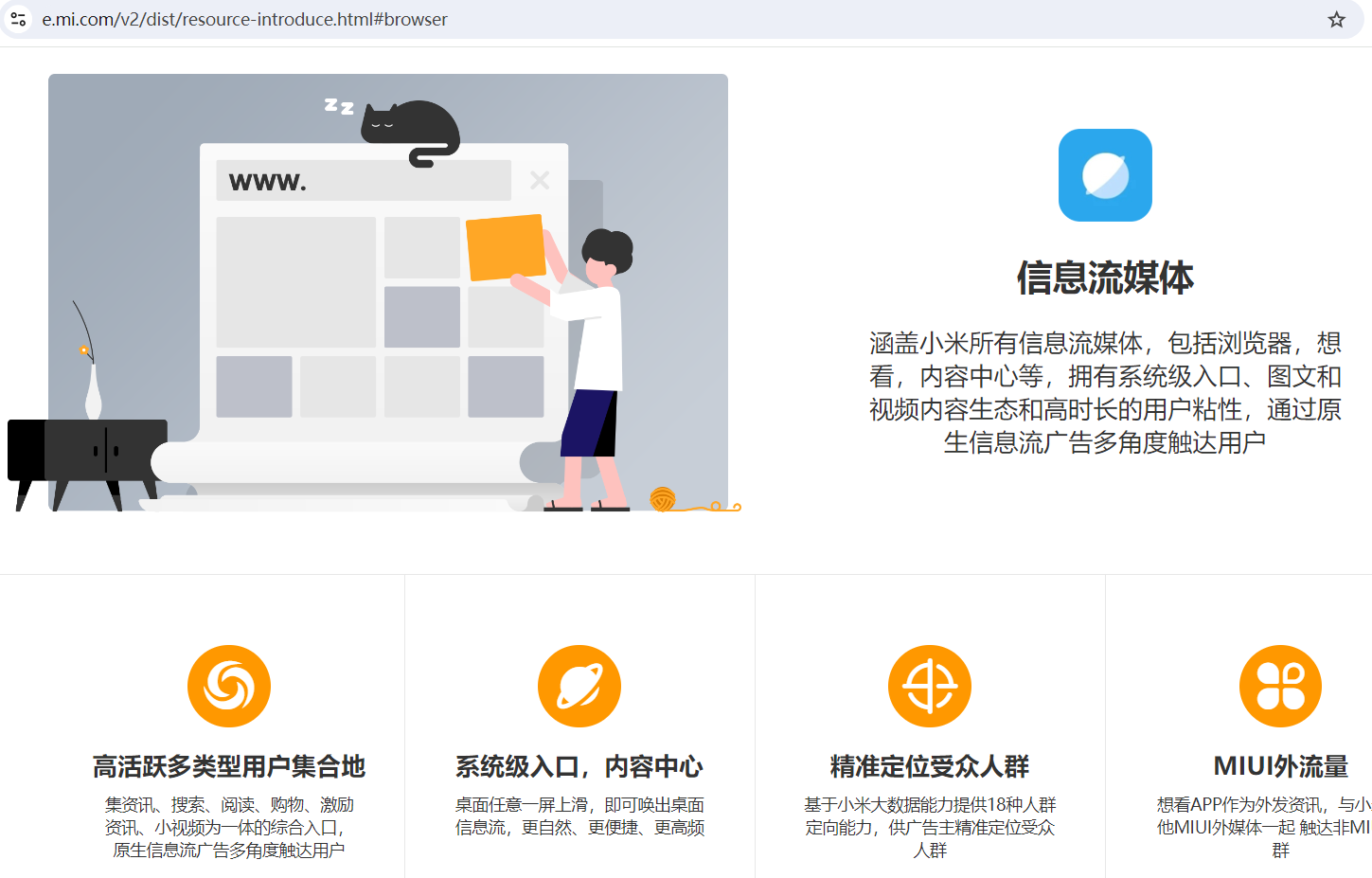The height and width of the screenshot is (878, 1372).
Task: Click the orange crosshair target icon above 精准定位受众人群
Action: pos(930,686)
